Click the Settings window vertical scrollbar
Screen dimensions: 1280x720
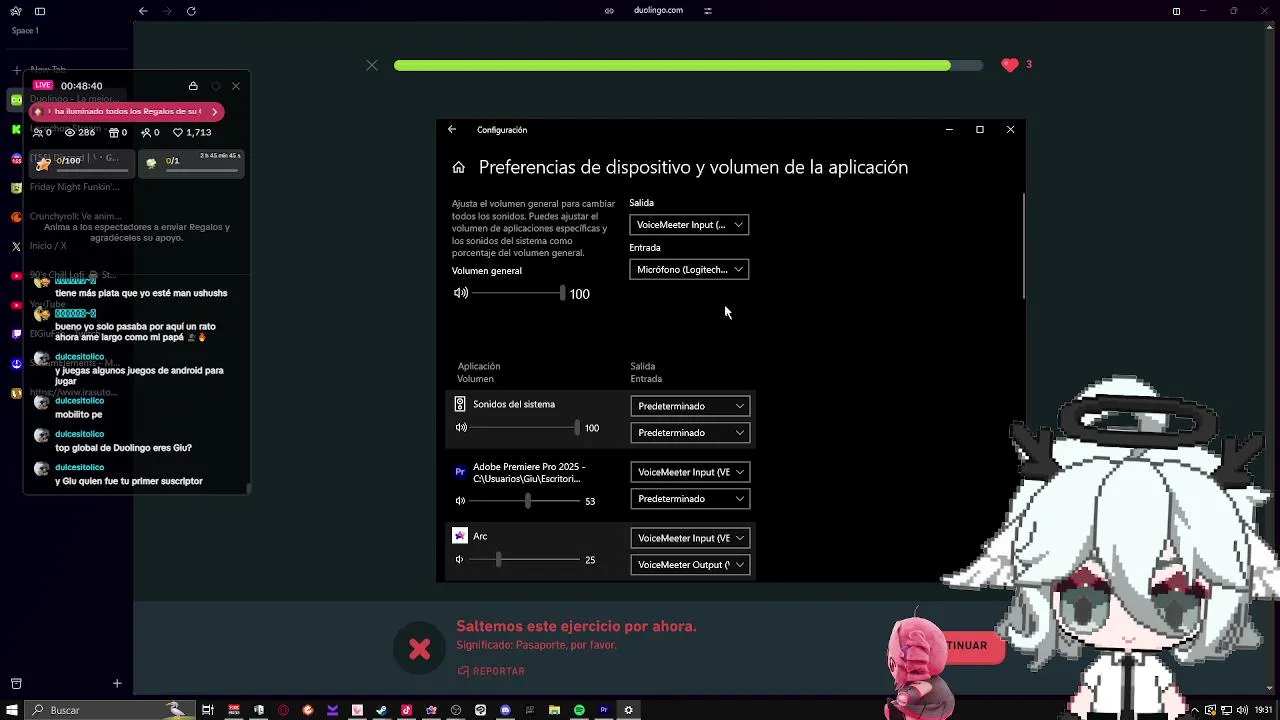[1023, 246]
